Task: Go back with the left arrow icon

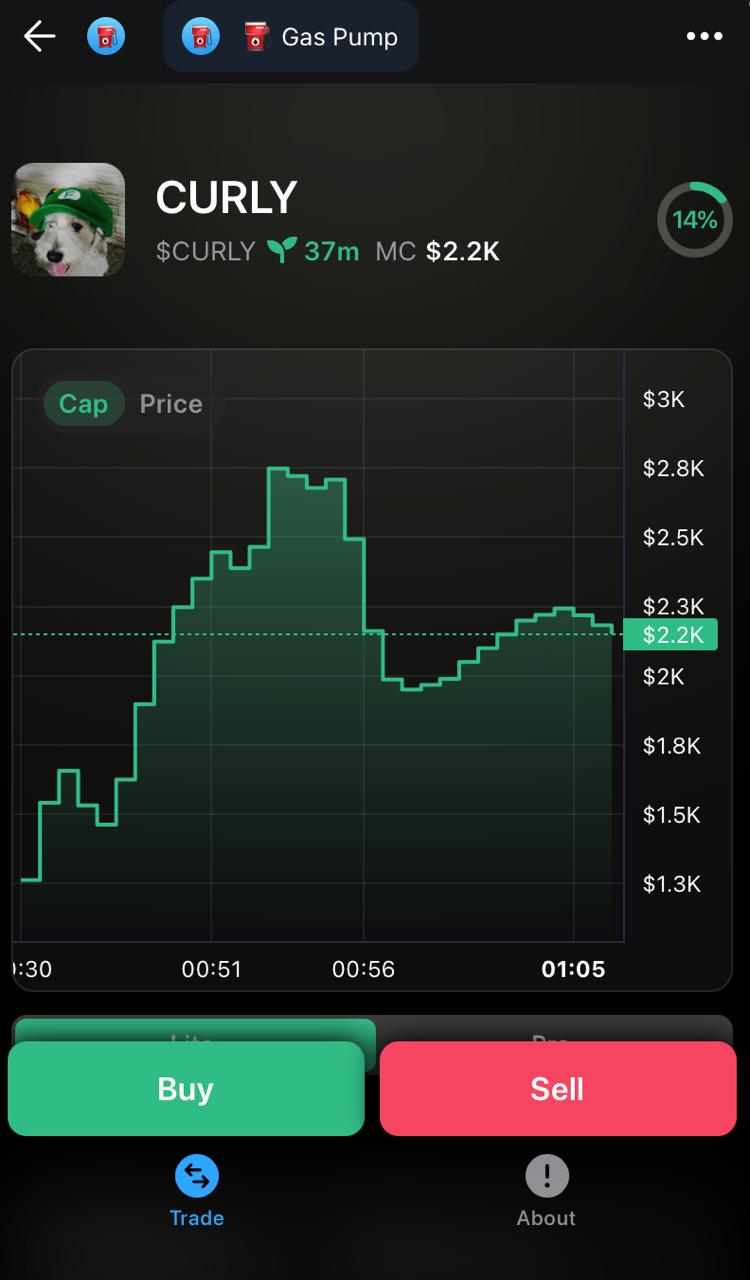Action: [x=39, y=37]
